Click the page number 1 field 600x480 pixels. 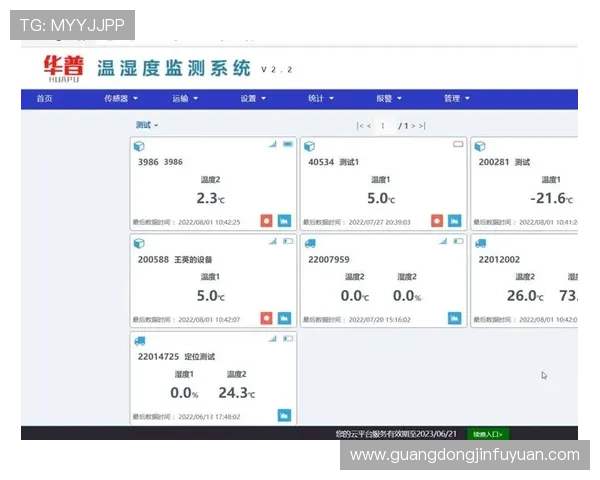coord(382,126)
